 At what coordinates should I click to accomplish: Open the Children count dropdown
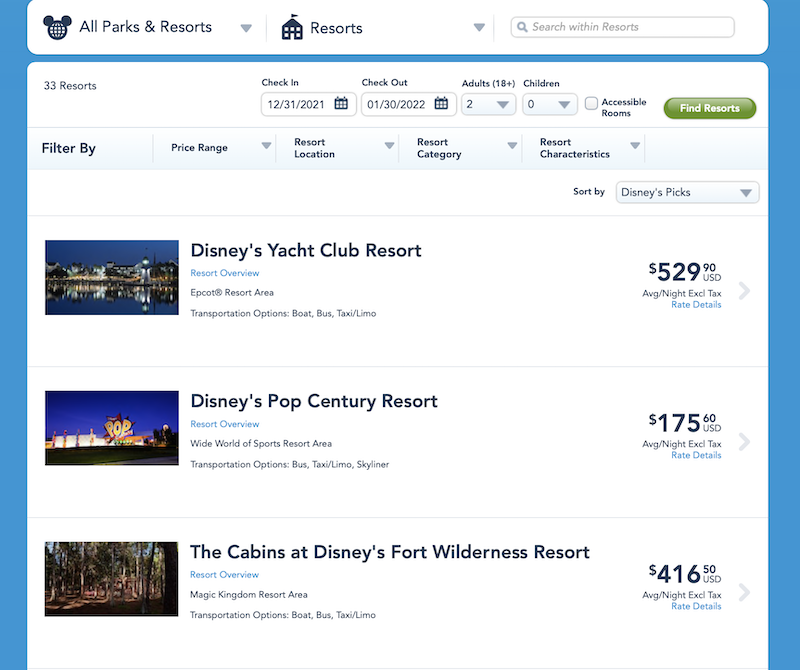click(x=550, y=104)
